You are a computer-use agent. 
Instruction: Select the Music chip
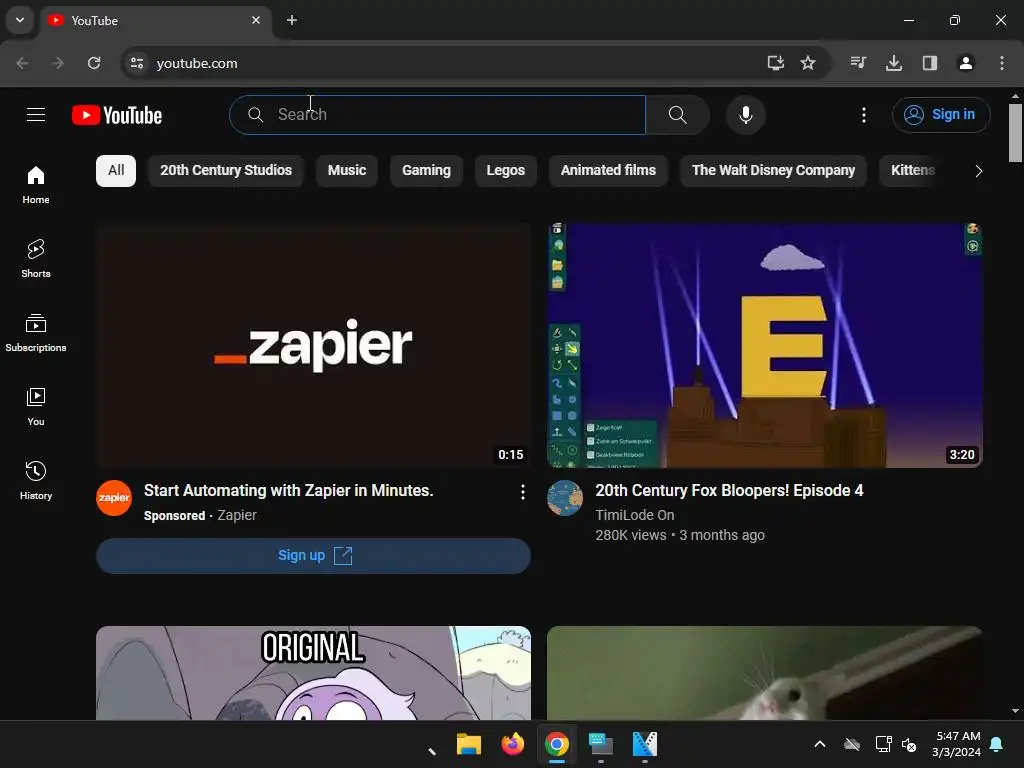coord(347,170)
